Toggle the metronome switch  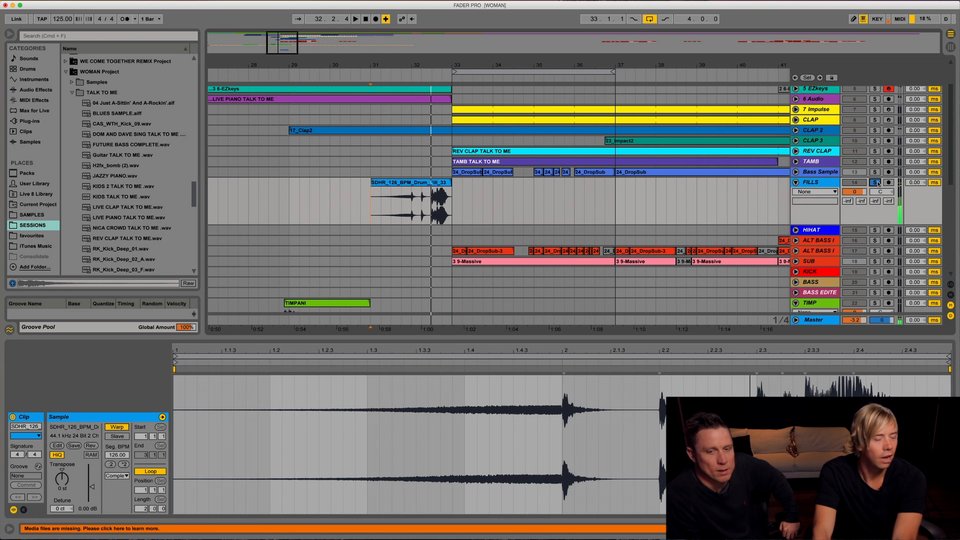pyautogui.click(x=125, y=19)
